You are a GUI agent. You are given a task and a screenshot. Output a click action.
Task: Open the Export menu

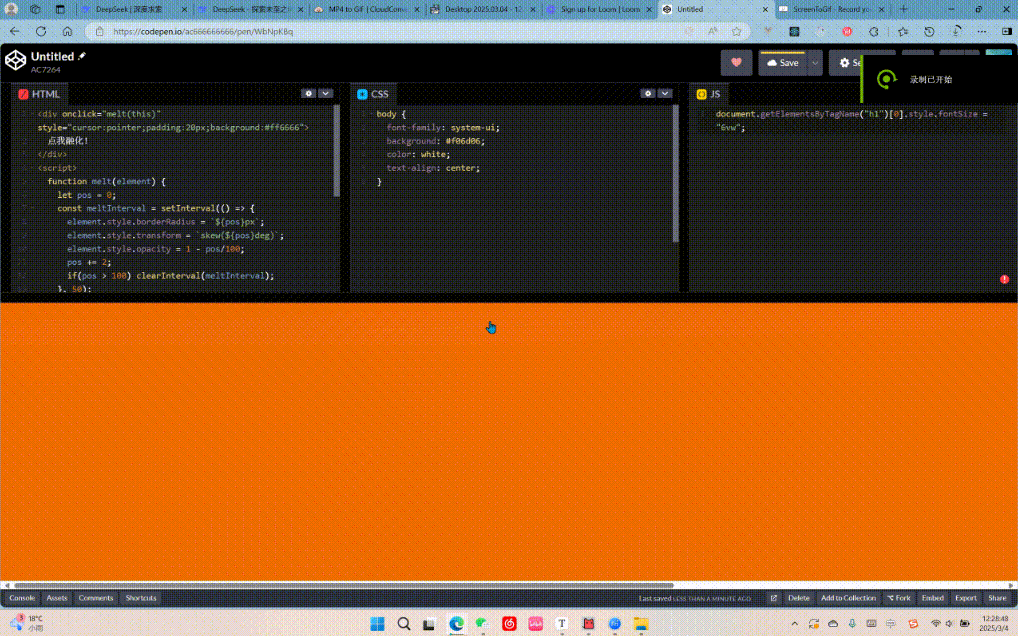point(965,598)
